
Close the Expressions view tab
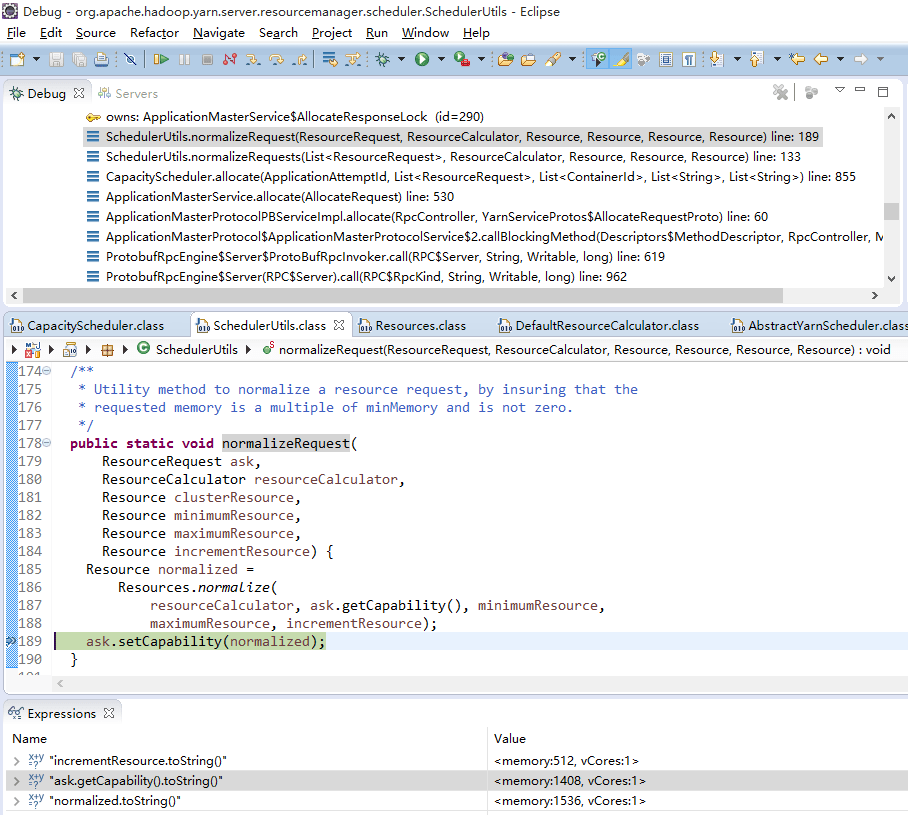coord(109,714)
